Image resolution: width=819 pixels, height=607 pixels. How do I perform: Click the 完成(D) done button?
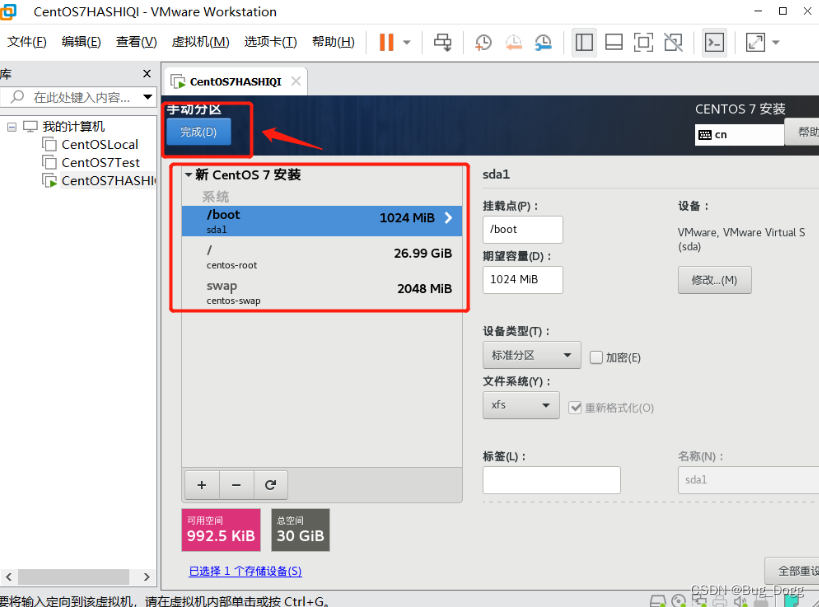pyautogui.click(x=199, y=132)
